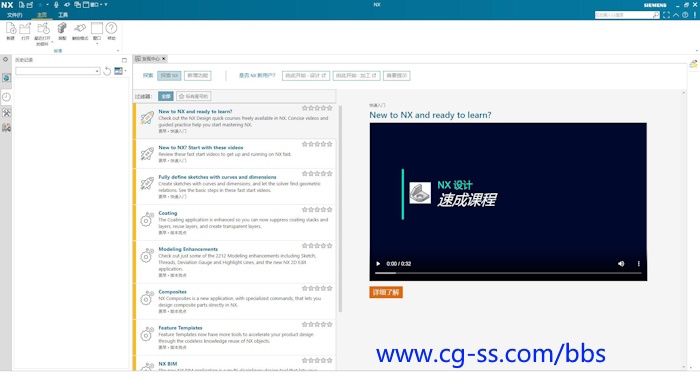Expand the recently opened parts dropdown arrow

coord(52,42)
